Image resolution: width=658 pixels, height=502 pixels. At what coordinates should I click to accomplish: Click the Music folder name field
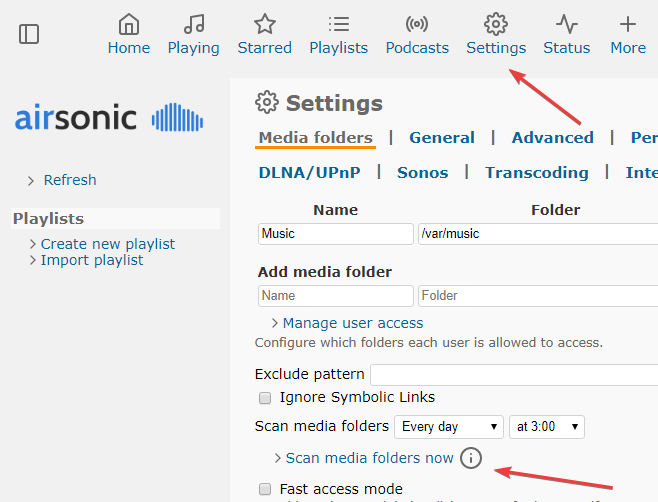coord(336,234)
